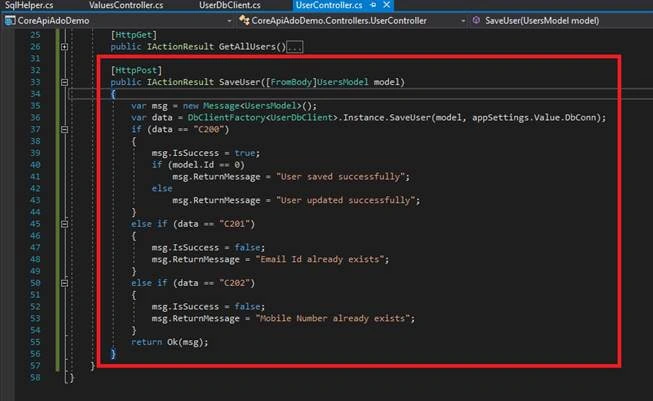The height and width of the screenshot is (401, 653).
Task: Click the return Ok(msg) statement
Action: pyautogui.click(x=169, y=342)
